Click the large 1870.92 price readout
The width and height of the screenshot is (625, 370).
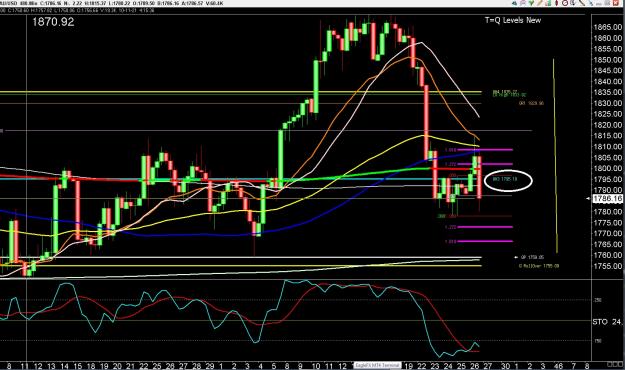53,22
